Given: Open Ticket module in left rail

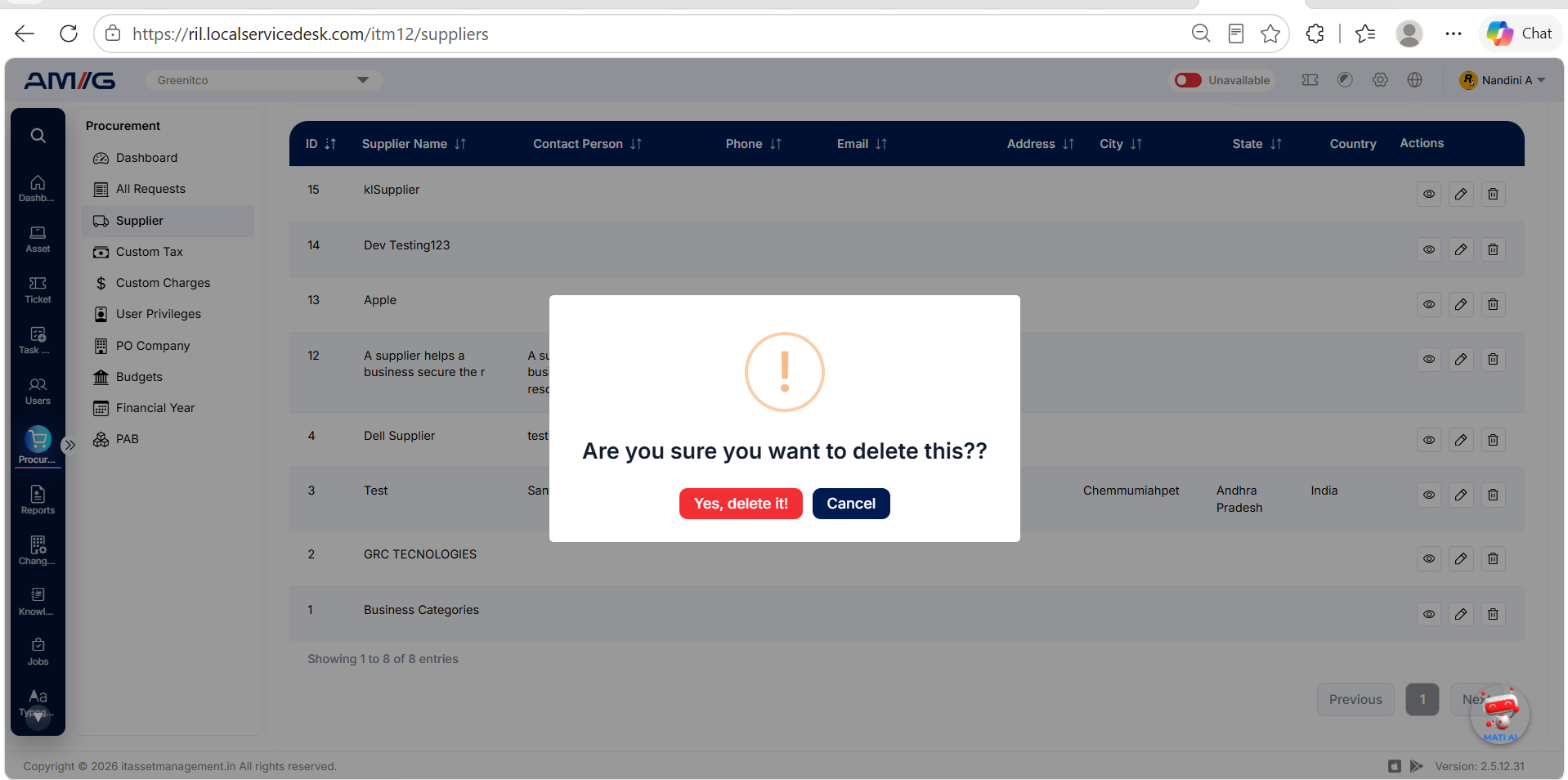Looking at the screenshot, I should 38,289.
